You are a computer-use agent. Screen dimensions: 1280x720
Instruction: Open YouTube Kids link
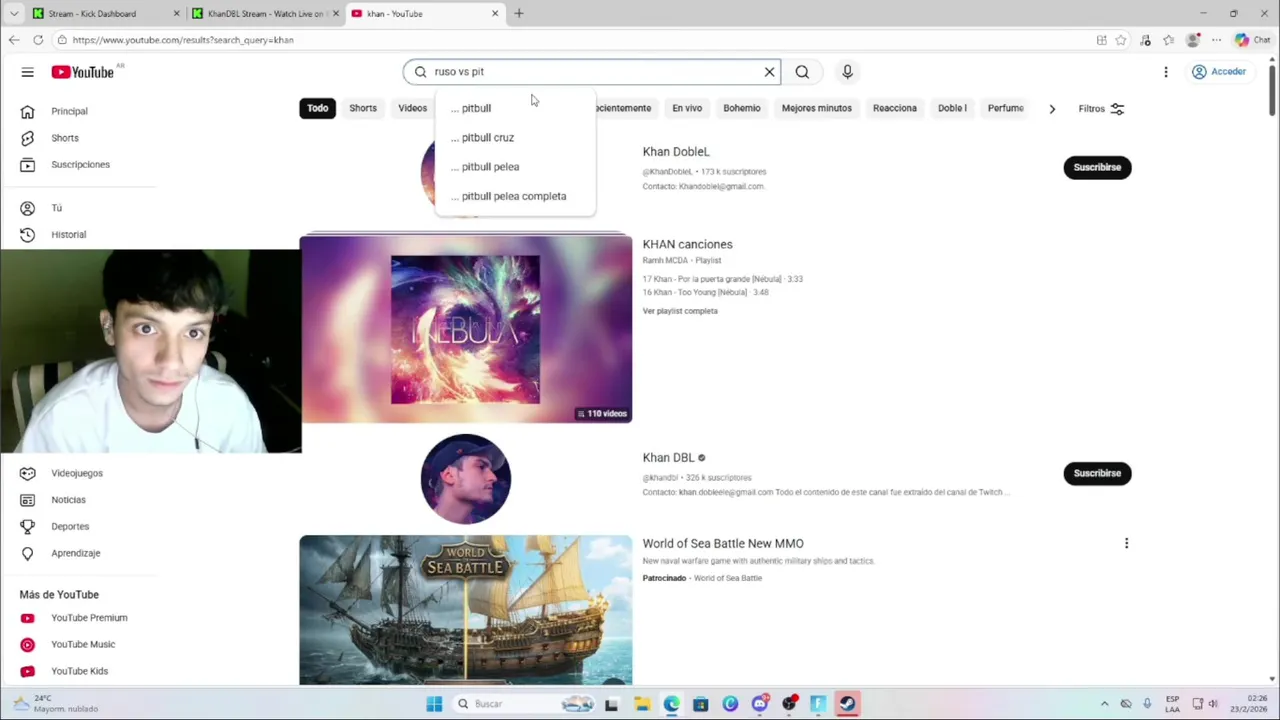pos(78,671)
